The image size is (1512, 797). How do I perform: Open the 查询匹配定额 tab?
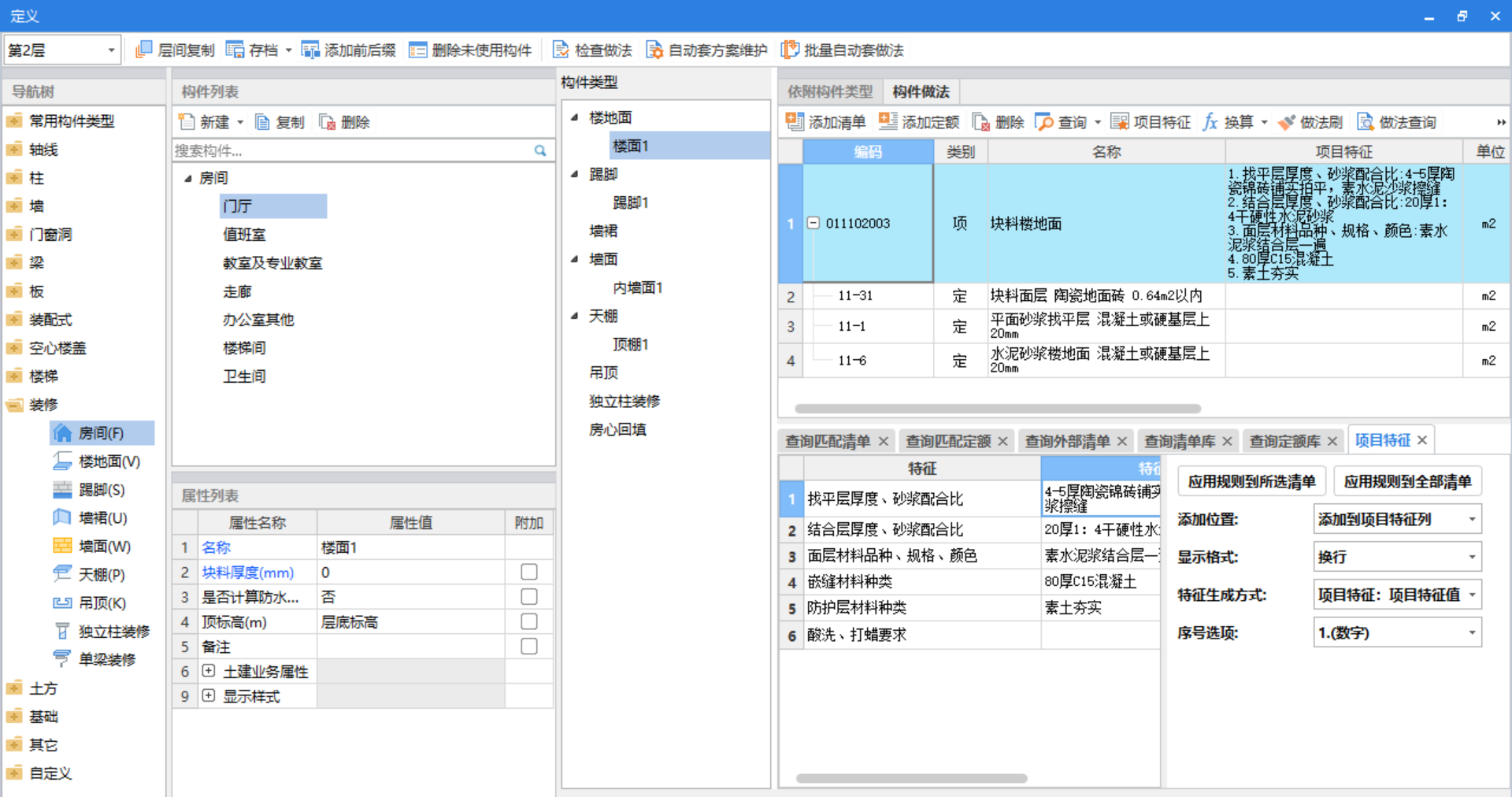[948, 441]
